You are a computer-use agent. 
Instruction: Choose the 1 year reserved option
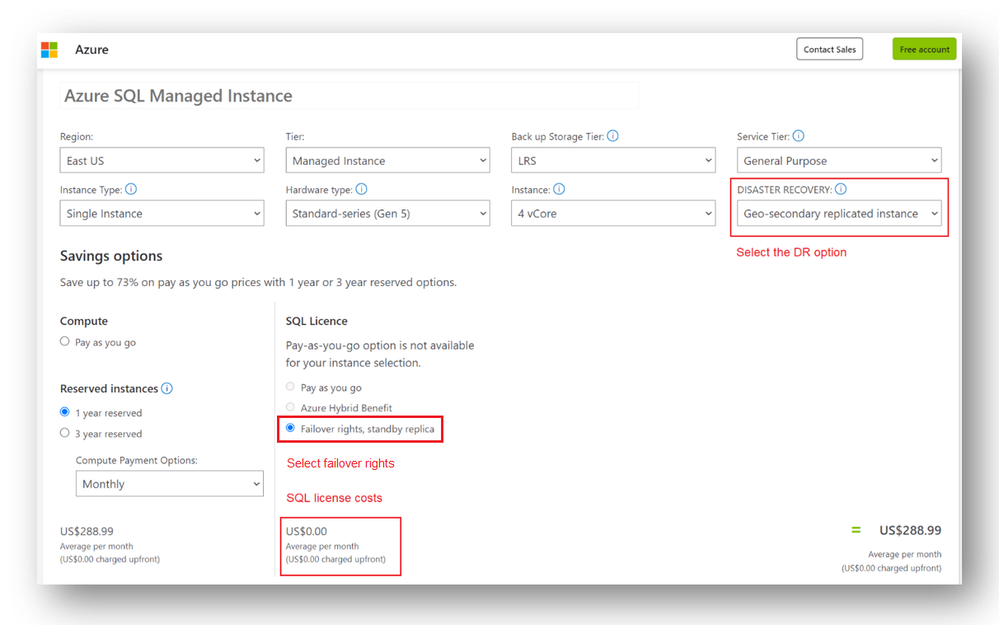(x=65, y=412)
